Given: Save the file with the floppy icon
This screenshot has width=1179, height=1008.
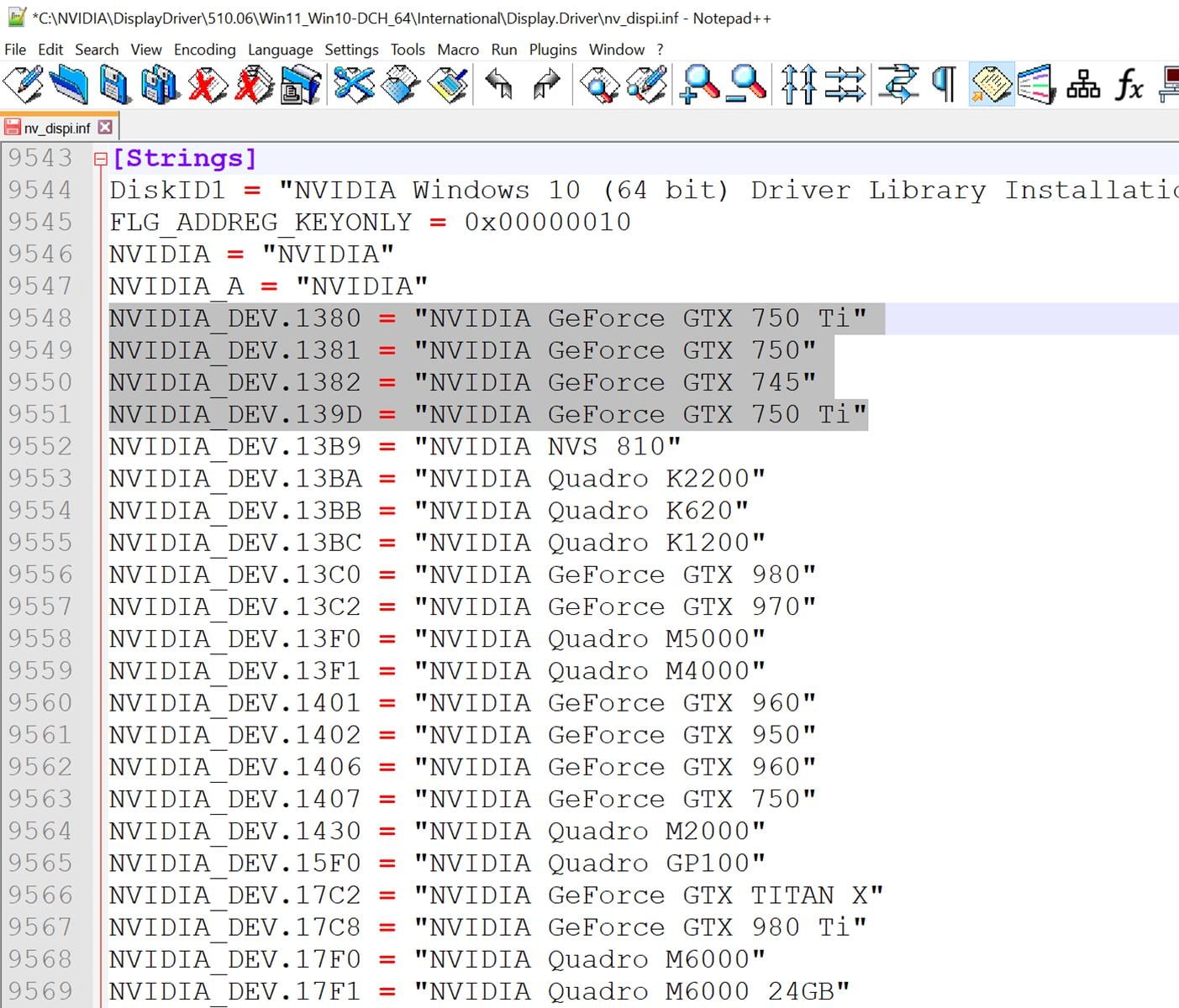Looking at the screenshot, I should (x=114, y=85).
